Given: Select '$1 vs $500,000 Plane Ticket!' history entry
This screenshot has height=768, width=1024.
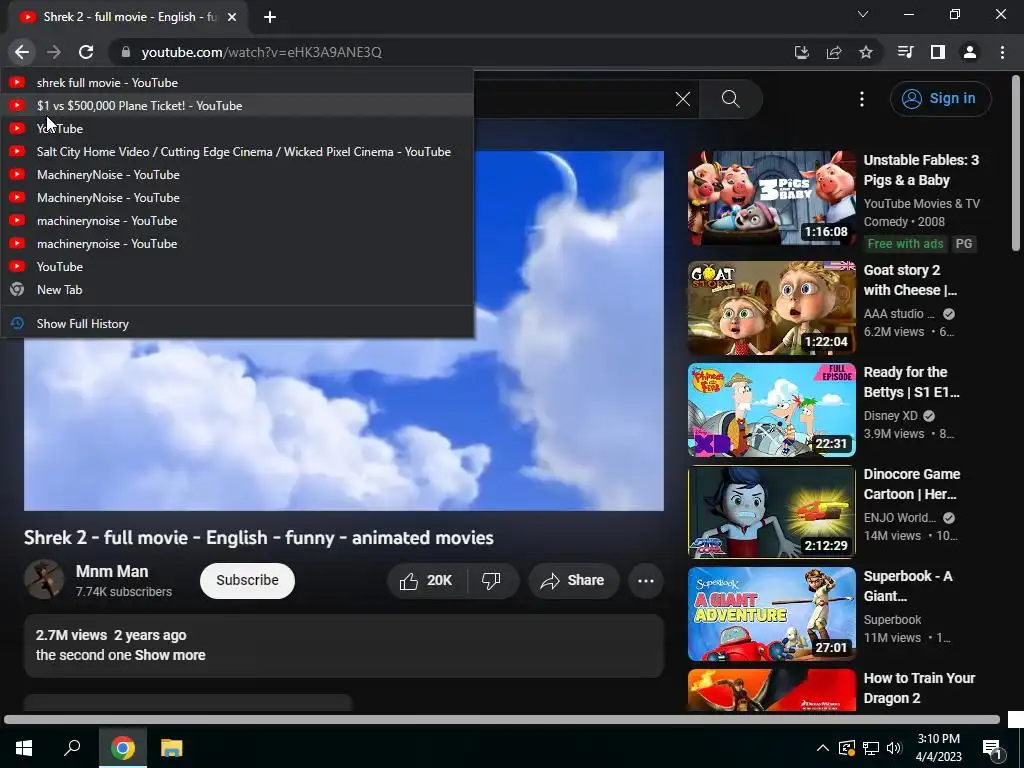Looking at the screenshot, I should tap(237, 105).
